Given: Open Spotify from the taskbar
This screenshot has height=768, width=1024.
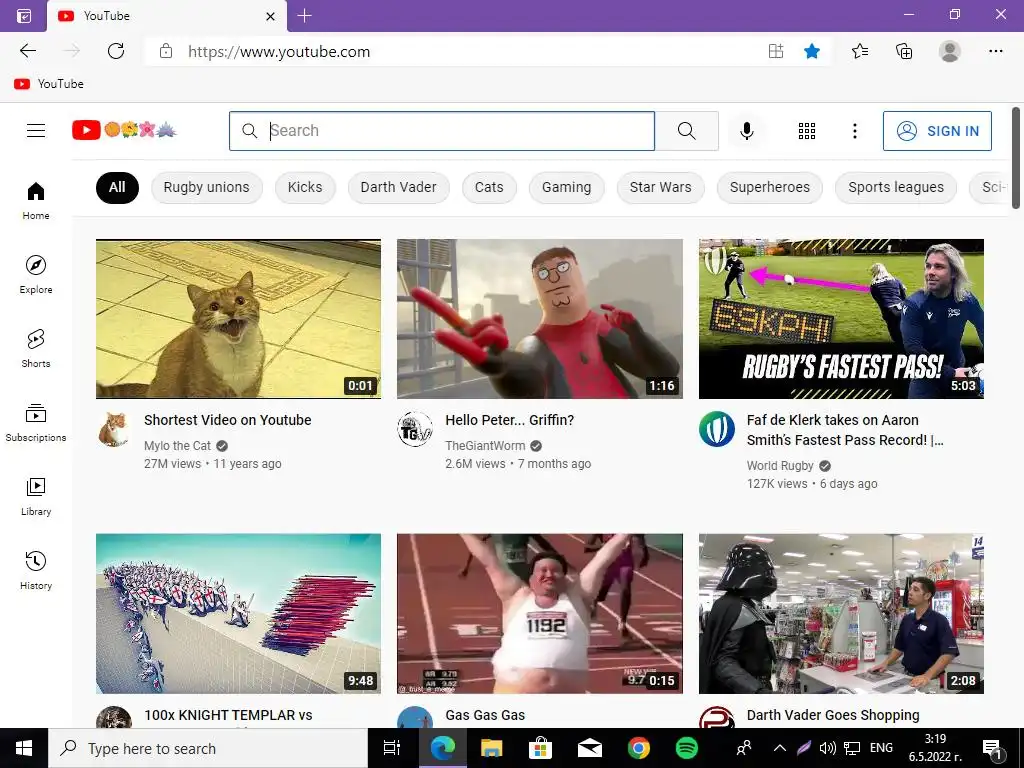Looking at the screenshot, I should [x=686, y=748].
